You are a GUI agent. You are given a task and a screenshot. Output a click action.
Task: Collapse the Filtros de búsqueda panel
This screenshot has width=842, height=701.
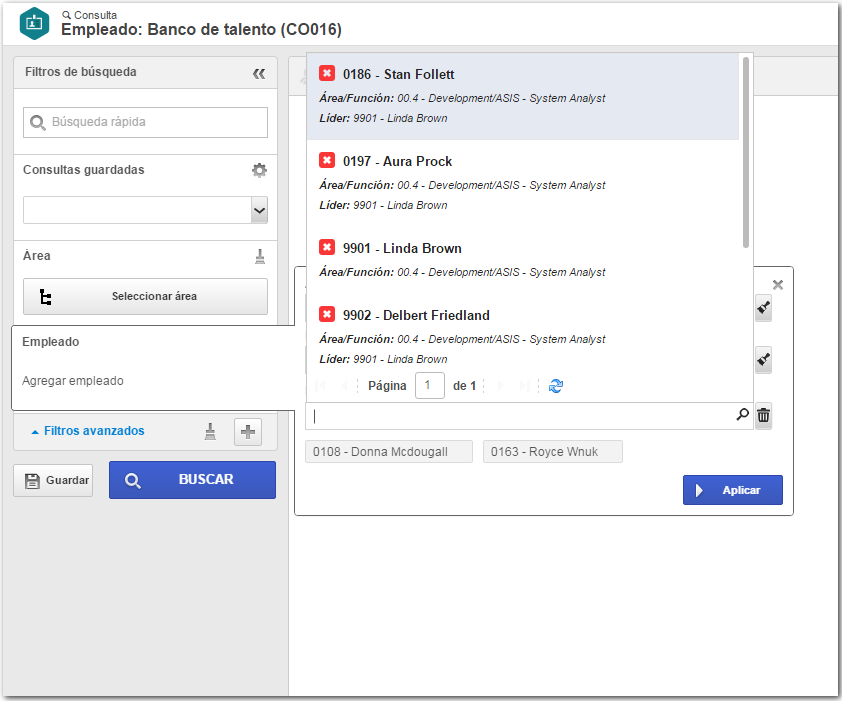click(x=259, y=74)
